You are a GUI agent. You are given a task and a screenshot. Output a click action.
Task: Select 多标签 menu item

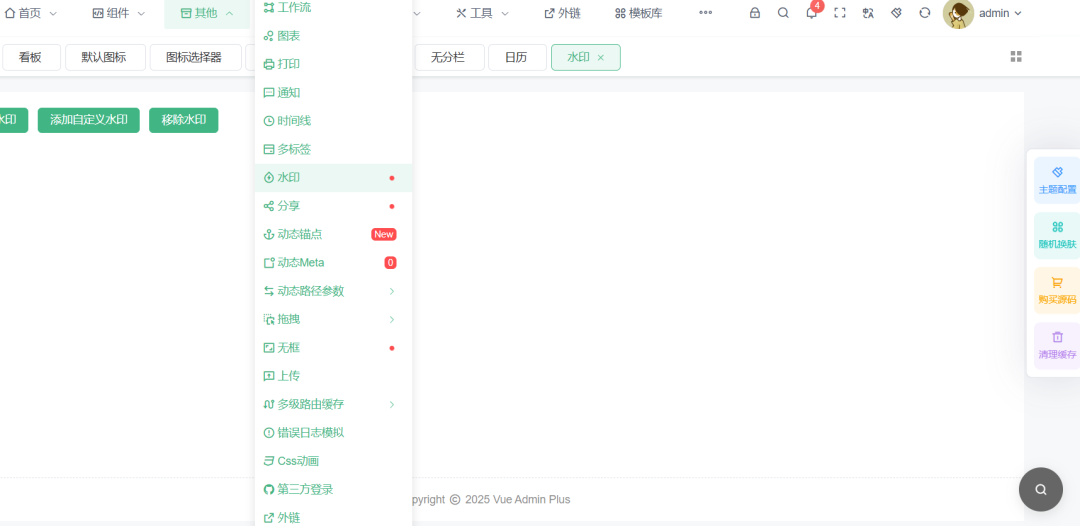tap(333, 149)
